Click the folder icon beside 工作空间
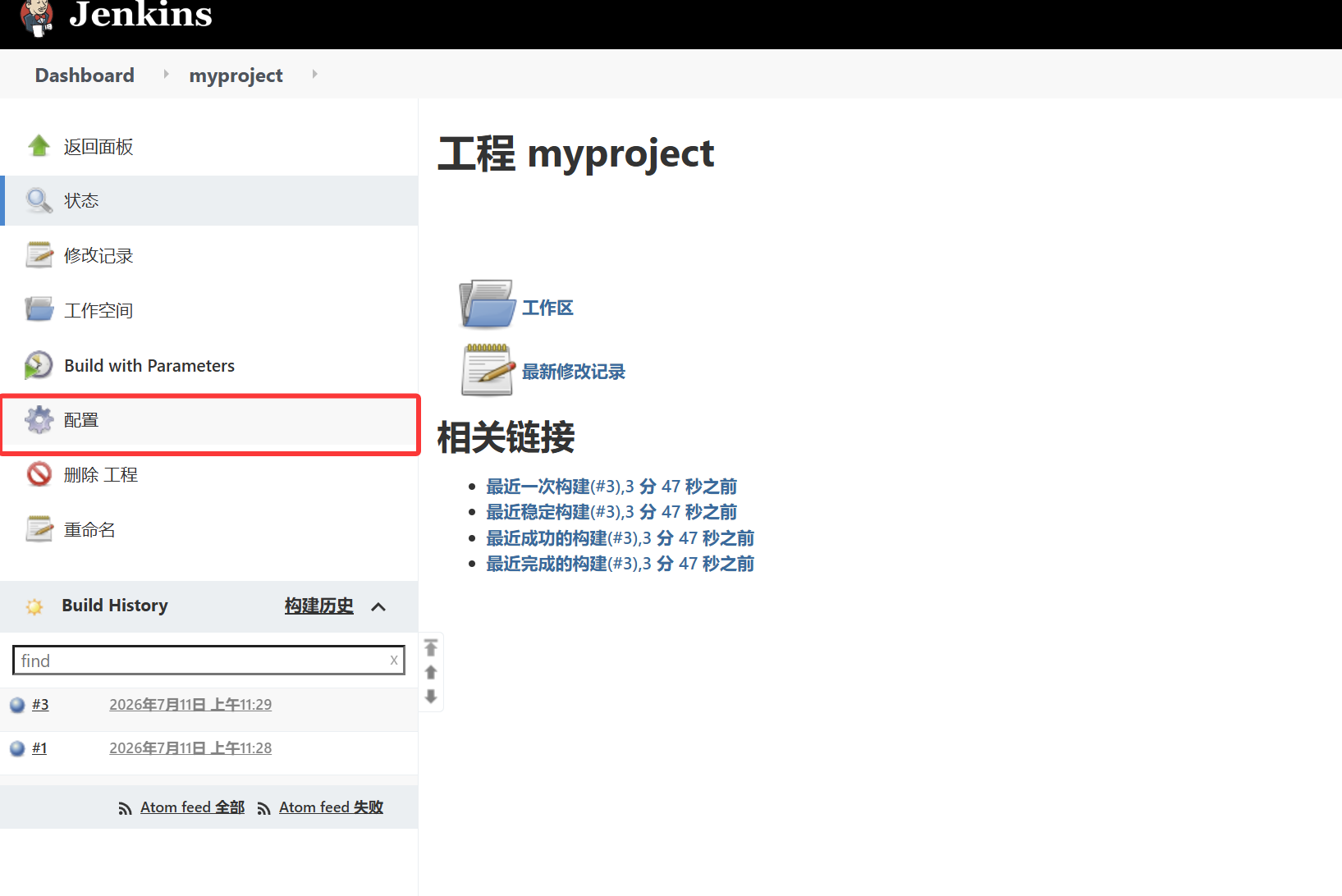The image size is (1342, 896). pyautogui.click(x=39, y=309)
